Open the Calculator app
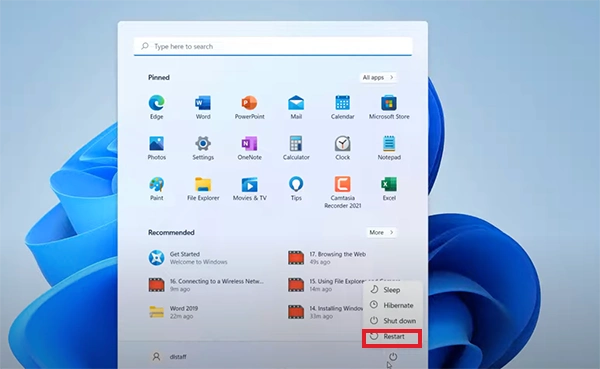Image resolution: width=600 pixels, height=369 pixels. click(x=296, y=148)
